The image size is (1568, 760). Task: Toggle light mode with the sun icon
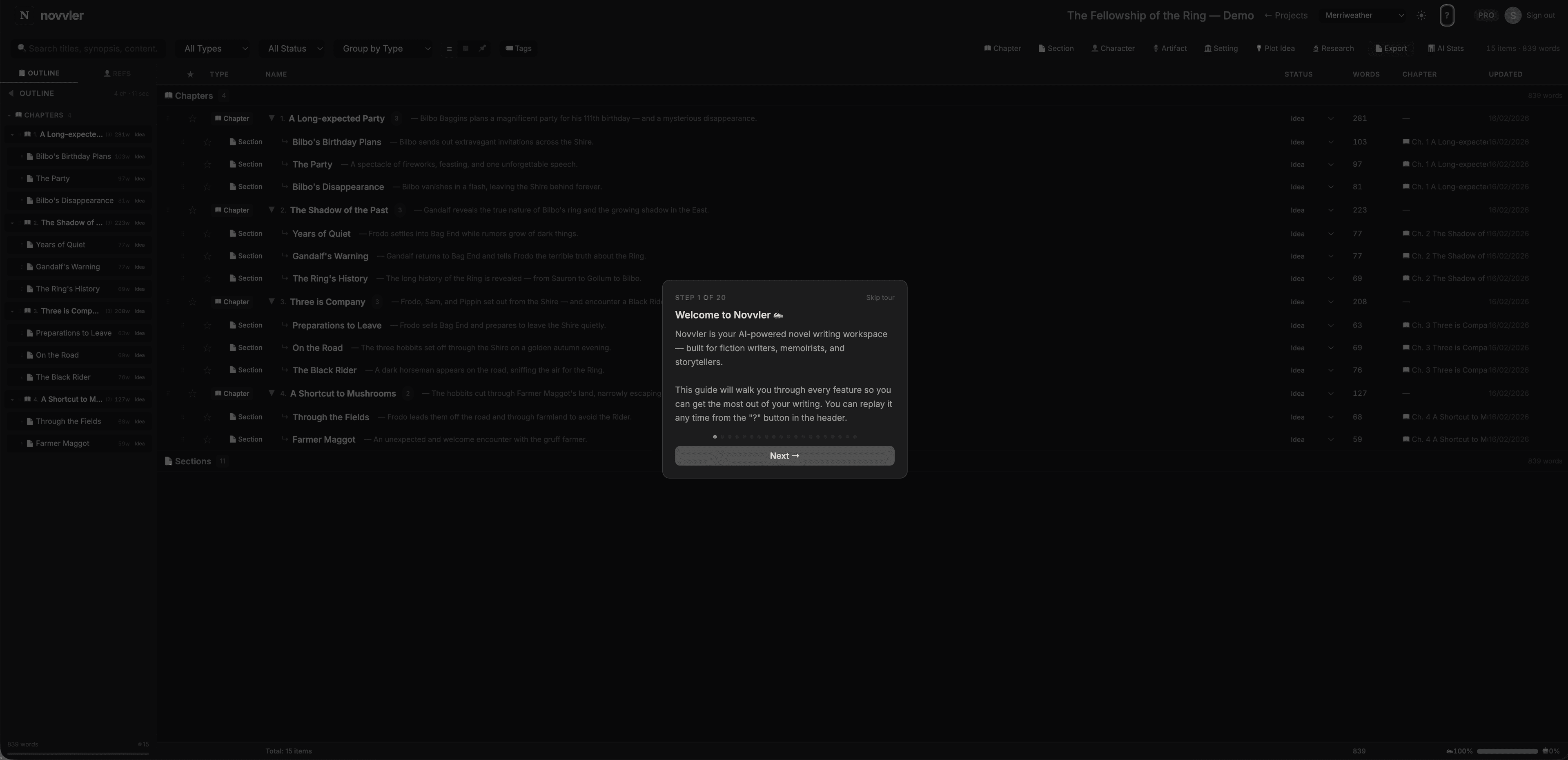1421,15
